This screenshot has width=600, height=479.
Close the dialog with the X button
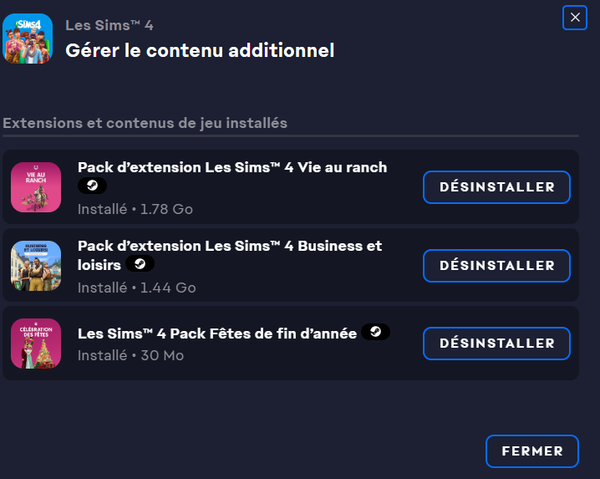pyautogui.click(x=573, y=17)
